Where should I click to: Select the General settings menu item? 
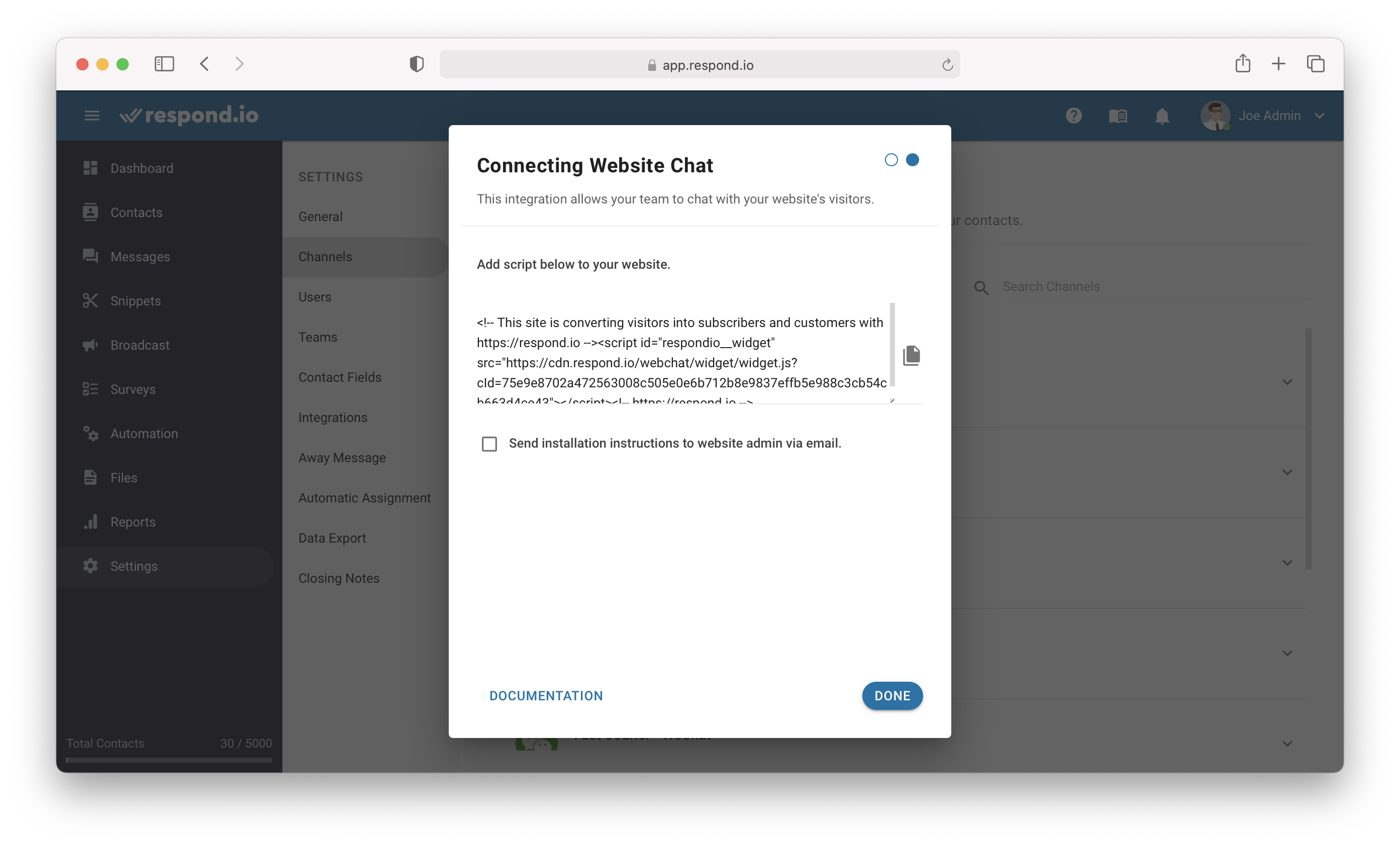(x=320, y=216)
